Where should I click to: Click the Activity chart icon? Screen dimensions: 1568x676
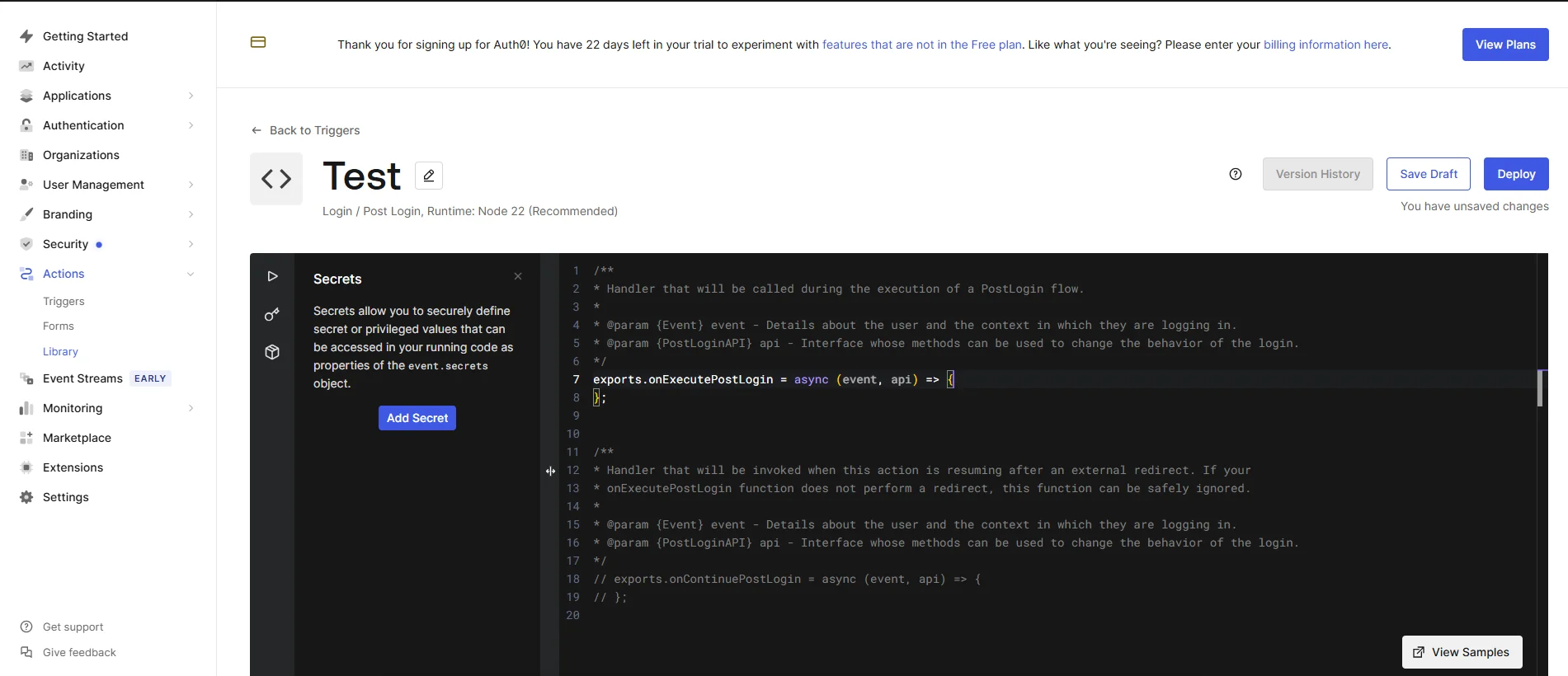coord(26,66)
